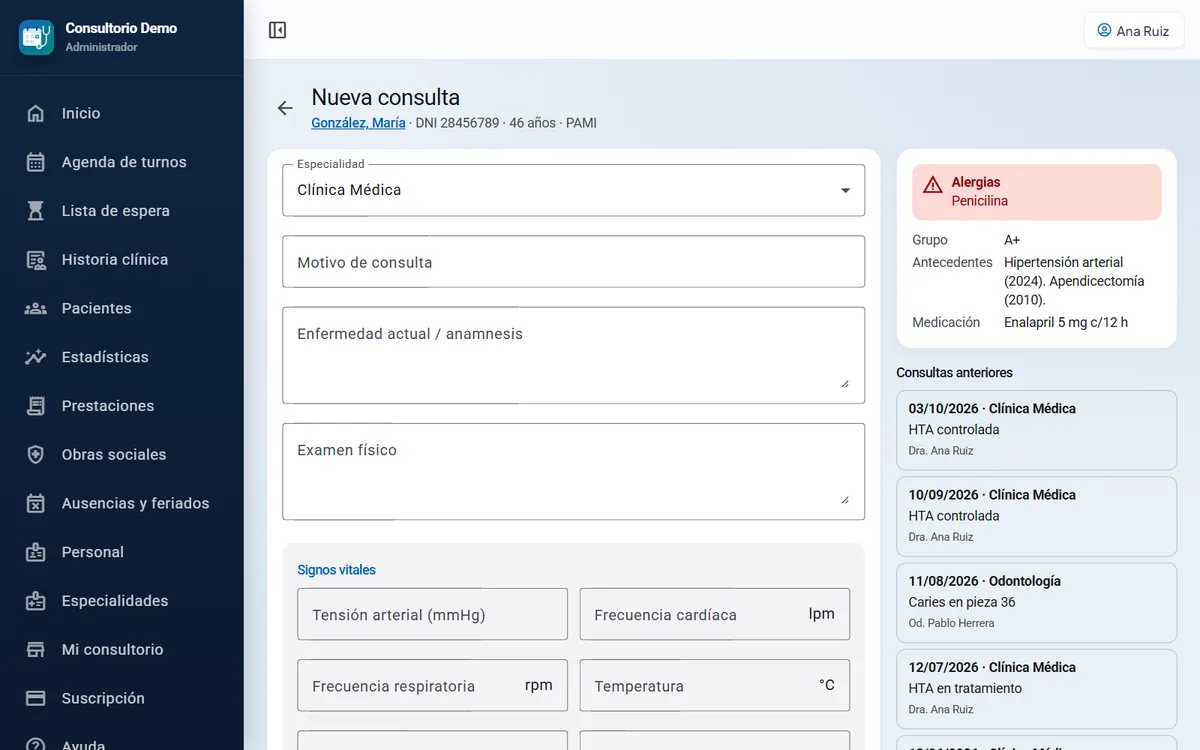
Task: Click the Ana Ruiz user button
Action: coord(1134,30)
